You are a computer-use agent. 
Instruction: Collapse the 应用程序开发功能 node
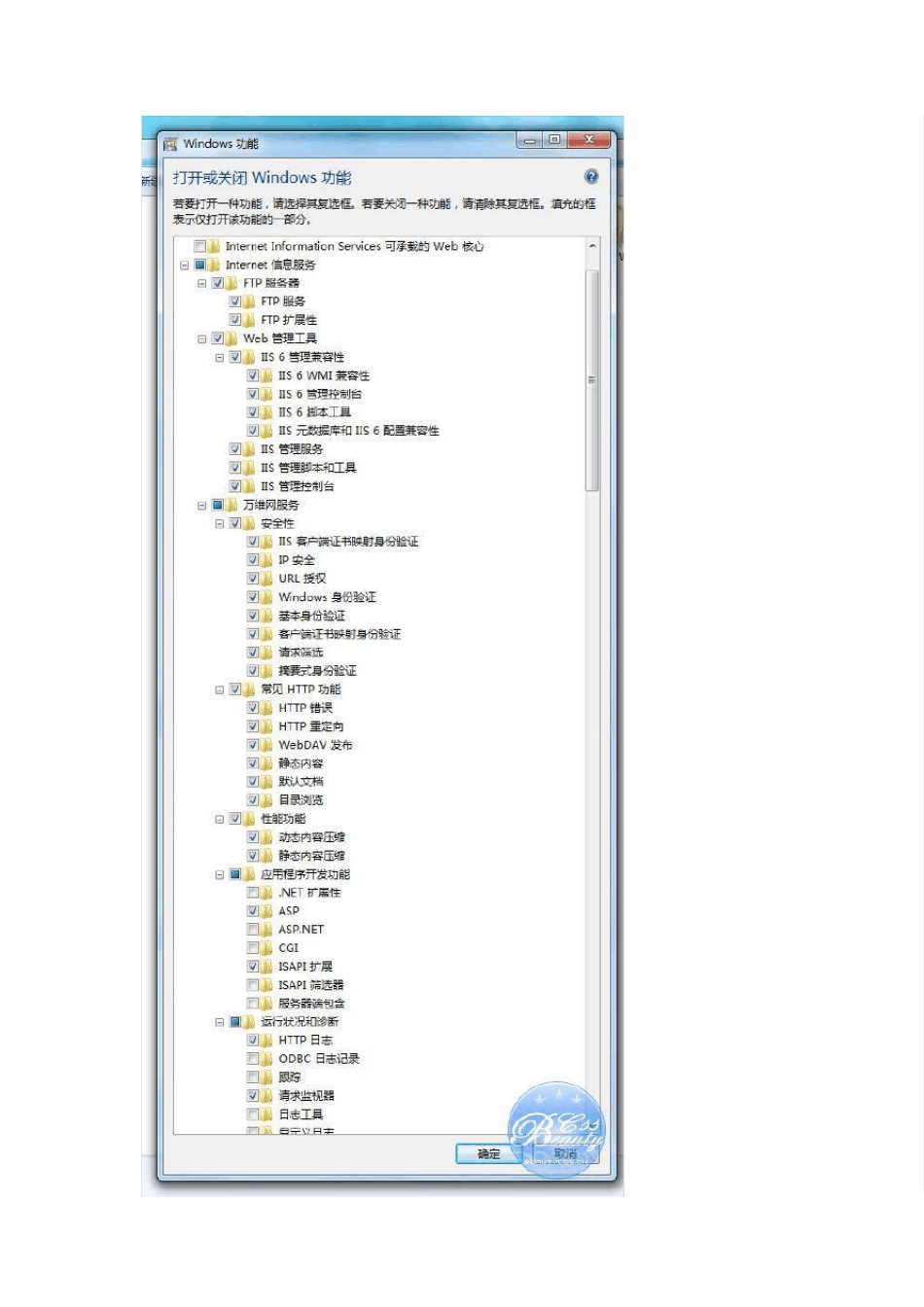coord(219,874)
